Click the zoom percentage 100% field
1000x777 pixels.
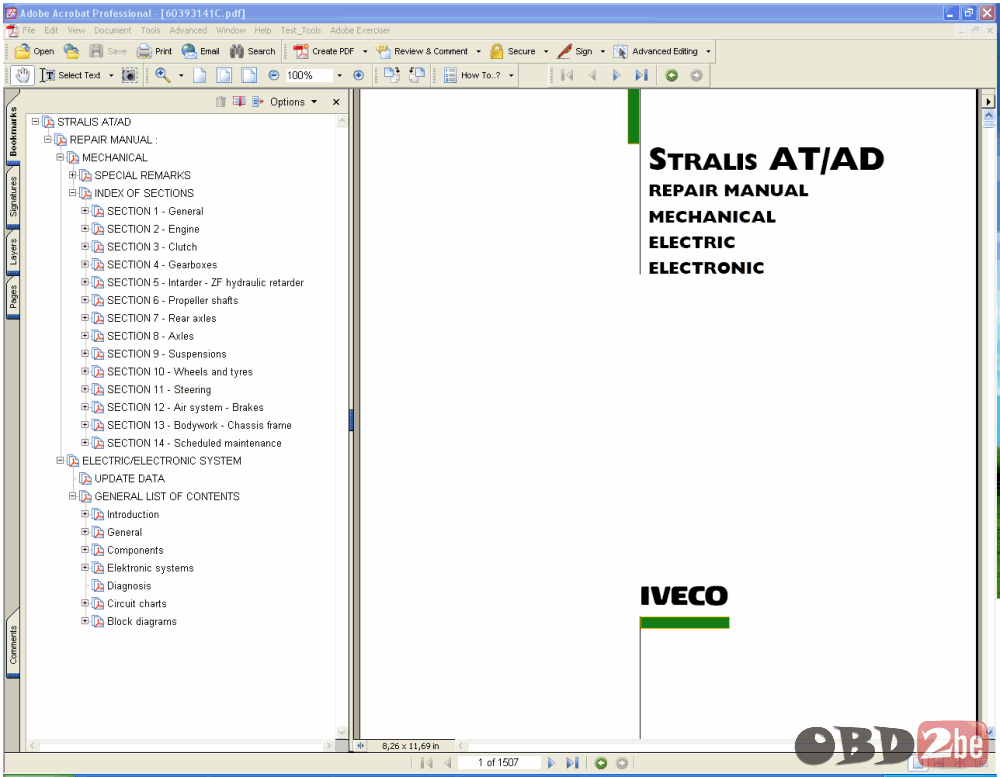(309, 75)
